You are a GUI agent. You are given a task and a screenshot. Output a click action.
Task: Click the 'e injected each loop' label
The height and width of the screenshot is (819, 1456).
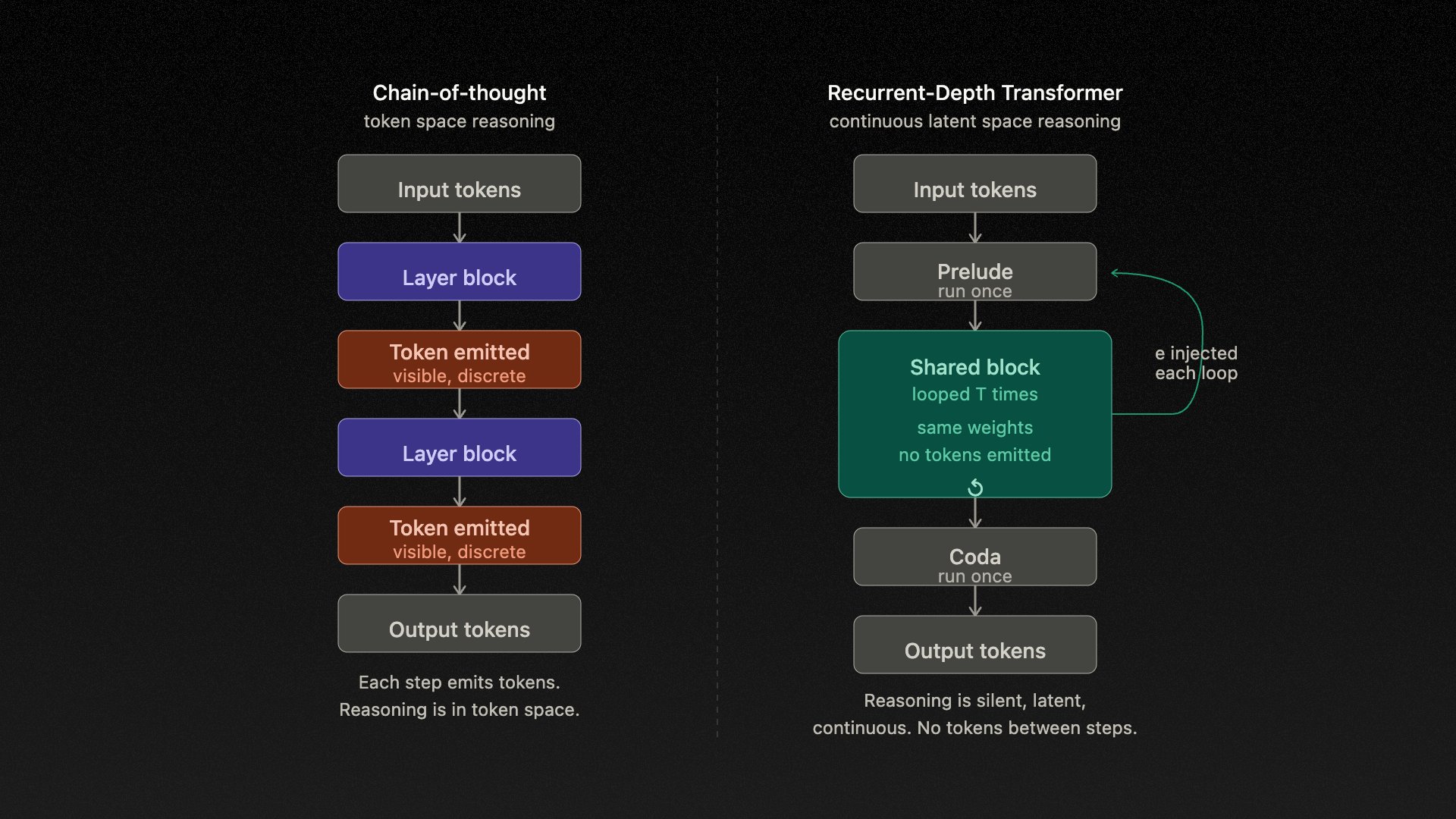click(x=1196, y=363)
